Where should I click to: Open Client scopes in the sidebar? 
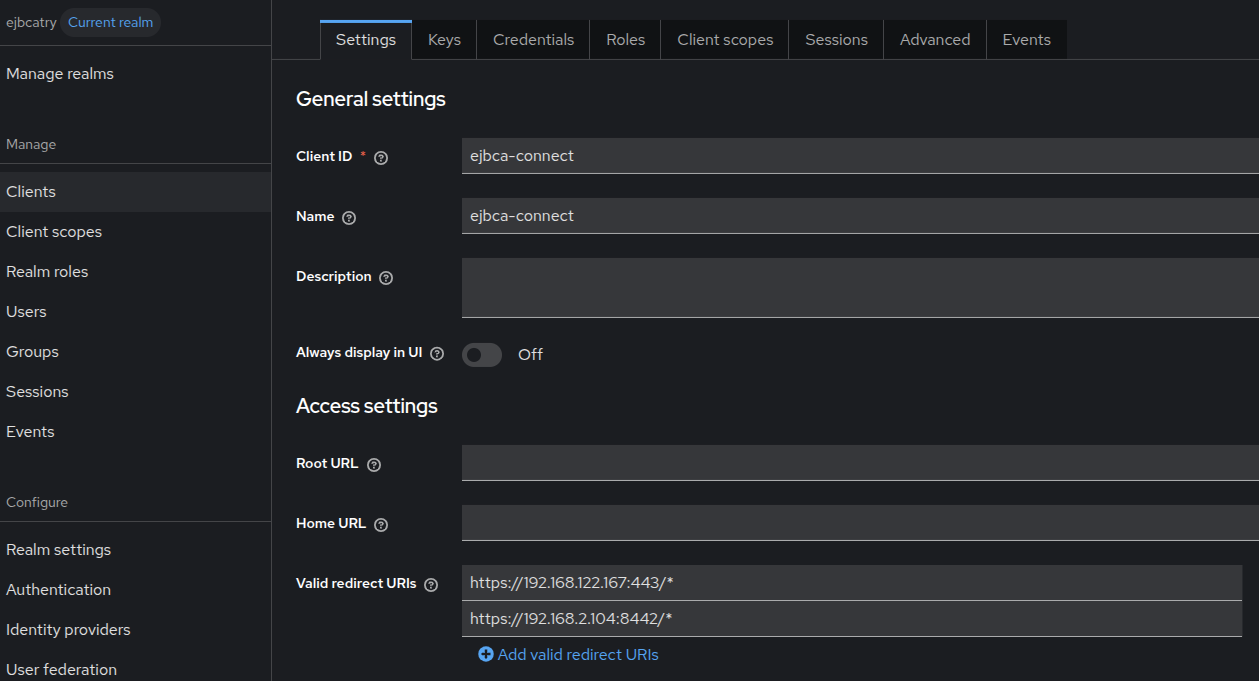point(135,232)
